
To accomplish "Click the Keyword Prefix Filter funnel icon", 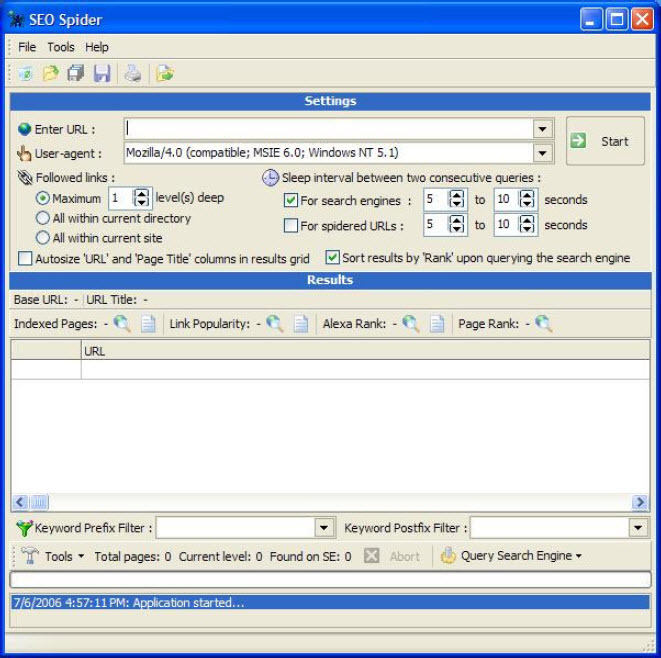I will 24,528.
